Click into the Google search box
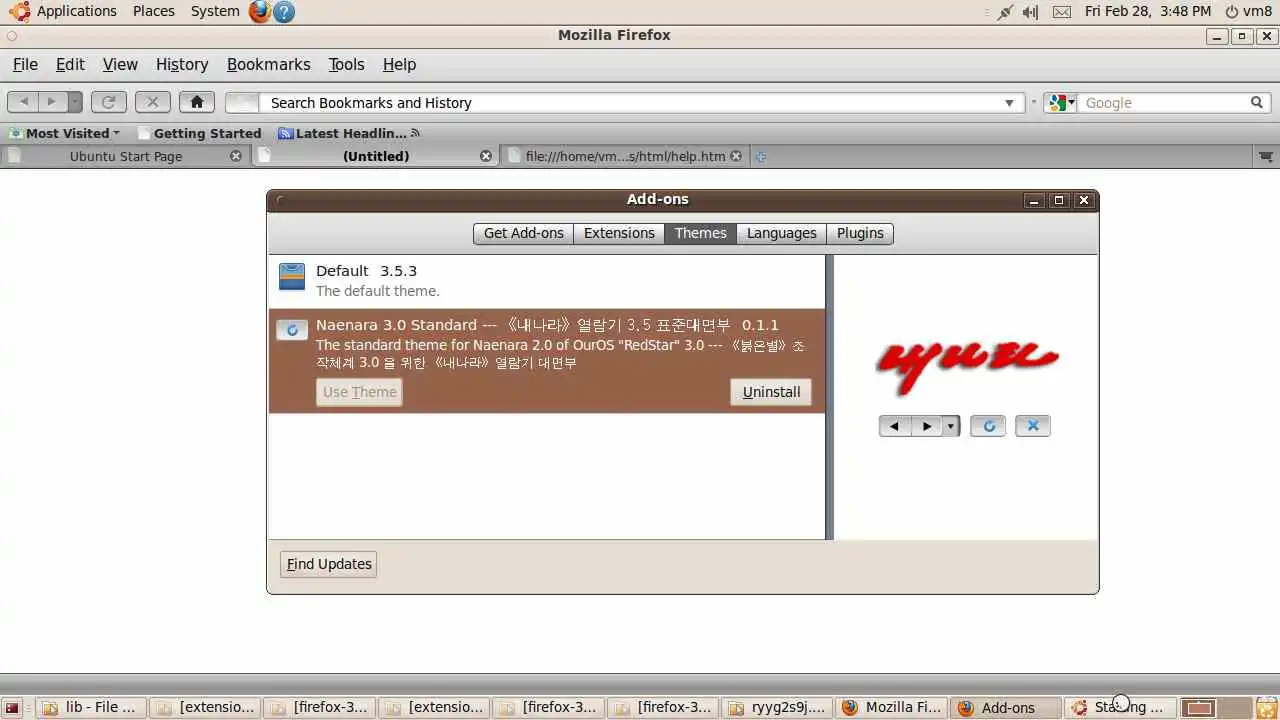Screen dimensions: 1280x720 [x=1160, y=103]
